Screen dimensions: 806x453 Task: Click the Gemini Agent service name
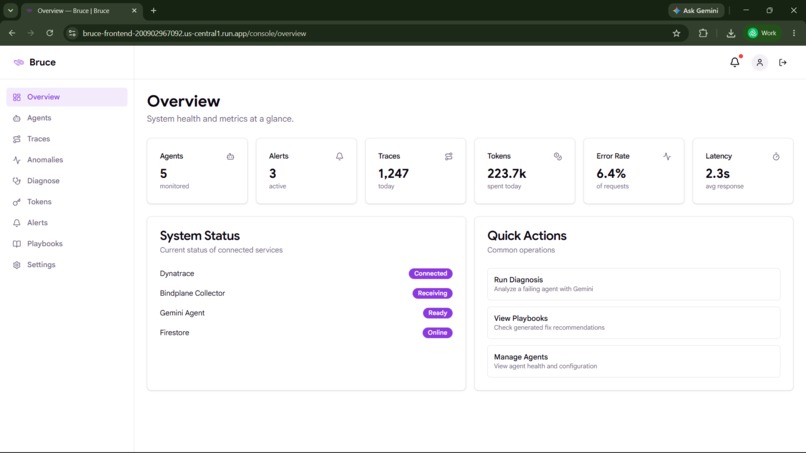[182, 313]
